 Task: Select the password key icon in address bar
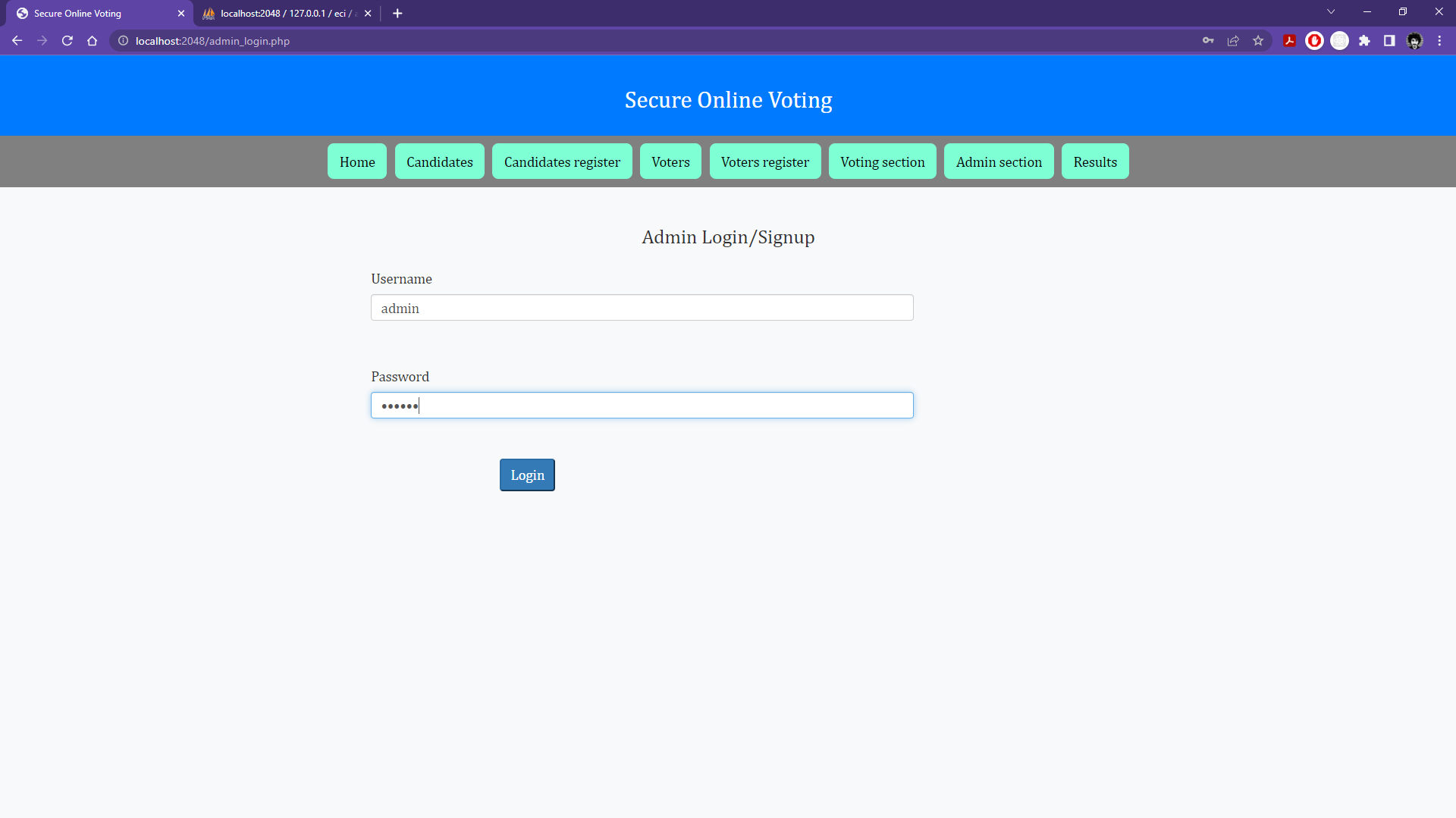click(1208, 41)
